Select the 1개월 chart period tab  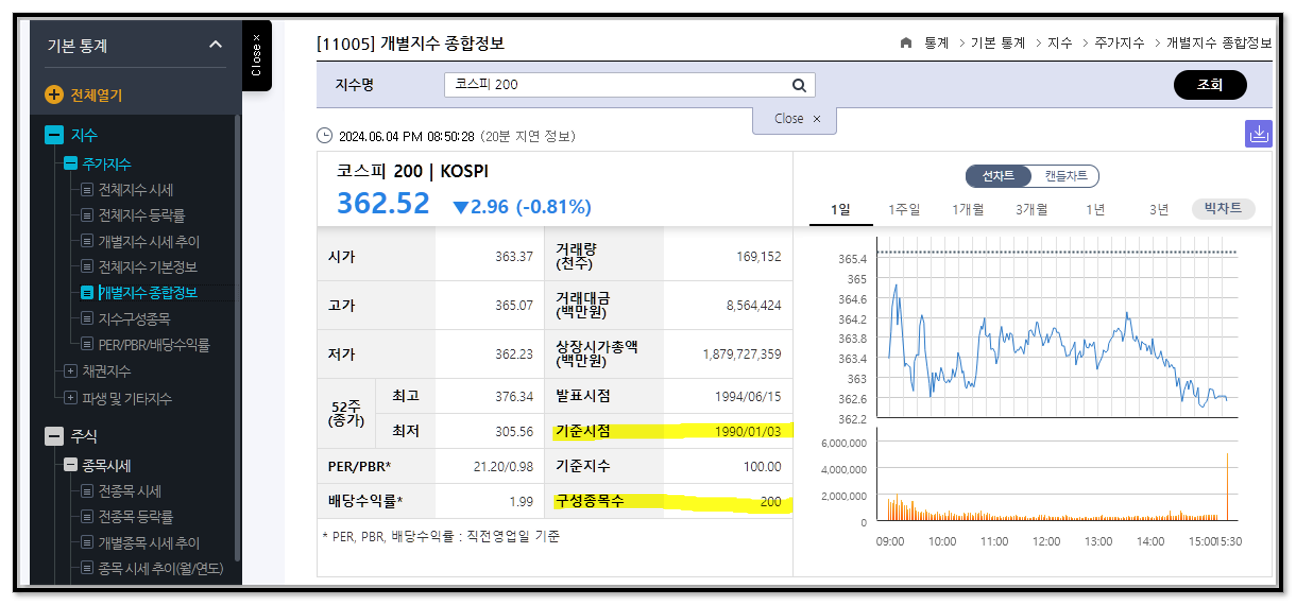coord(967,209)
